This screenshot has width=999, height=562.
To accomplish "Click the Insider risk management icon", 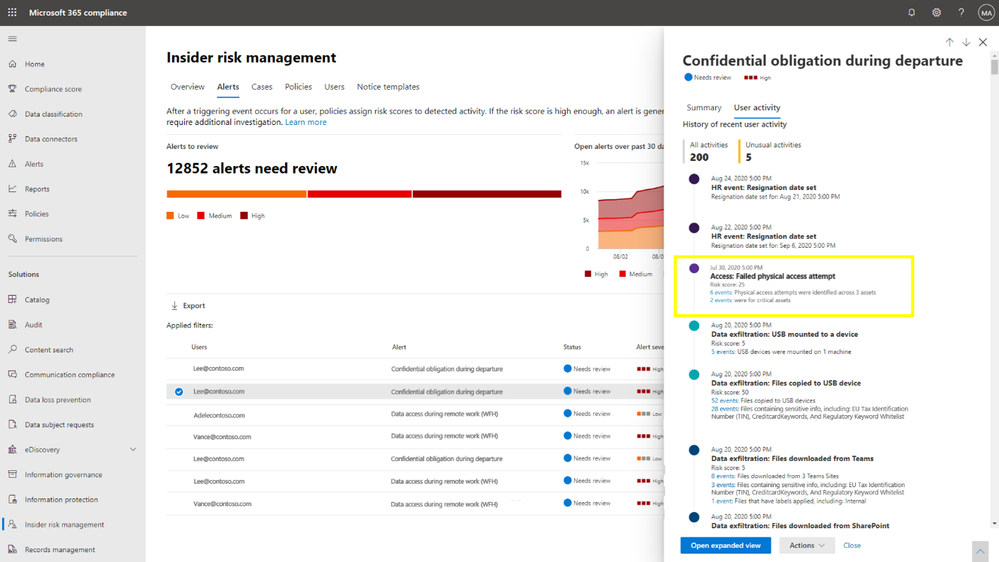I will point(12,524).
